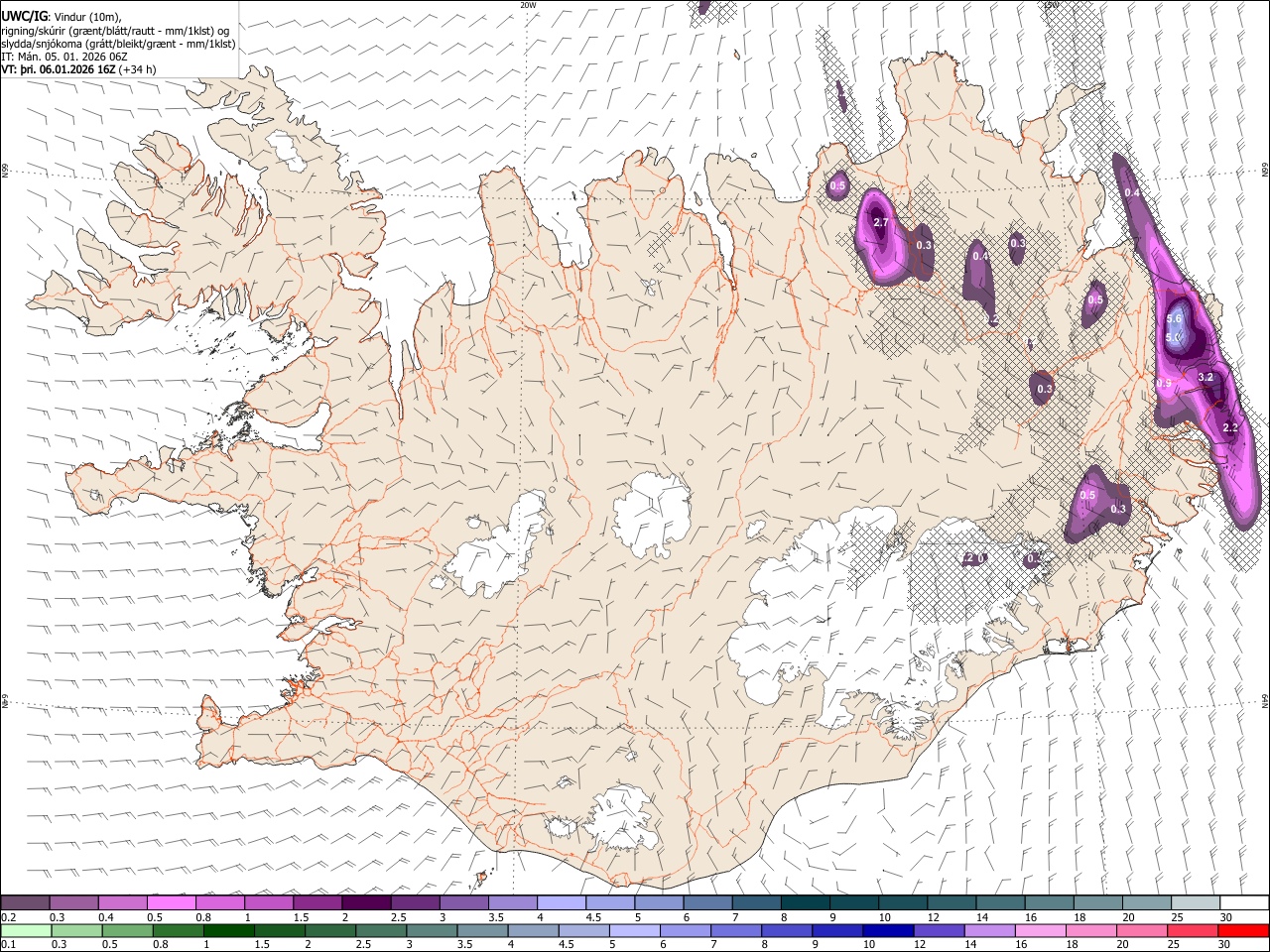The width and height of the screenshot is (1270, 952).
Task: Select the light pink lower swatch between 16 and 18
Action: (x=1040, y=930)
